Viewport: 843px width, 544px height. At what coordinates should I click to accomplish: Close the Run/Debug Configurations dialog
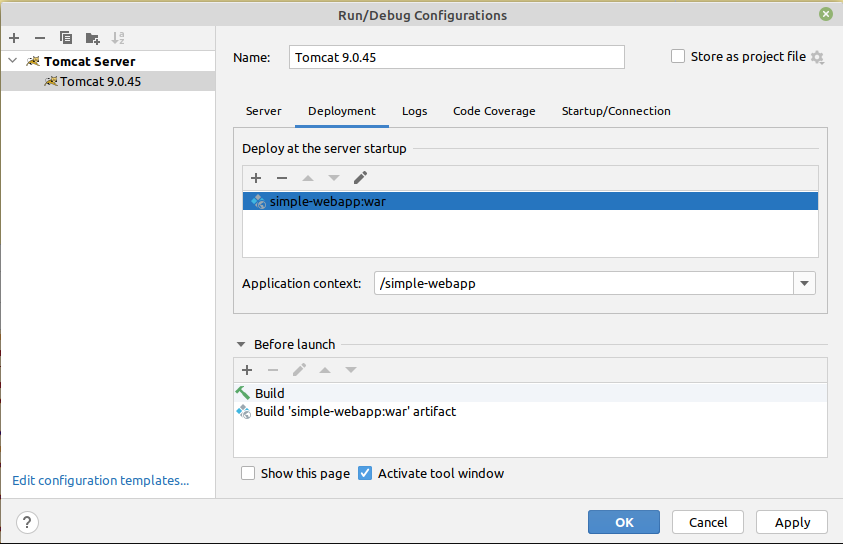[826, 14]
